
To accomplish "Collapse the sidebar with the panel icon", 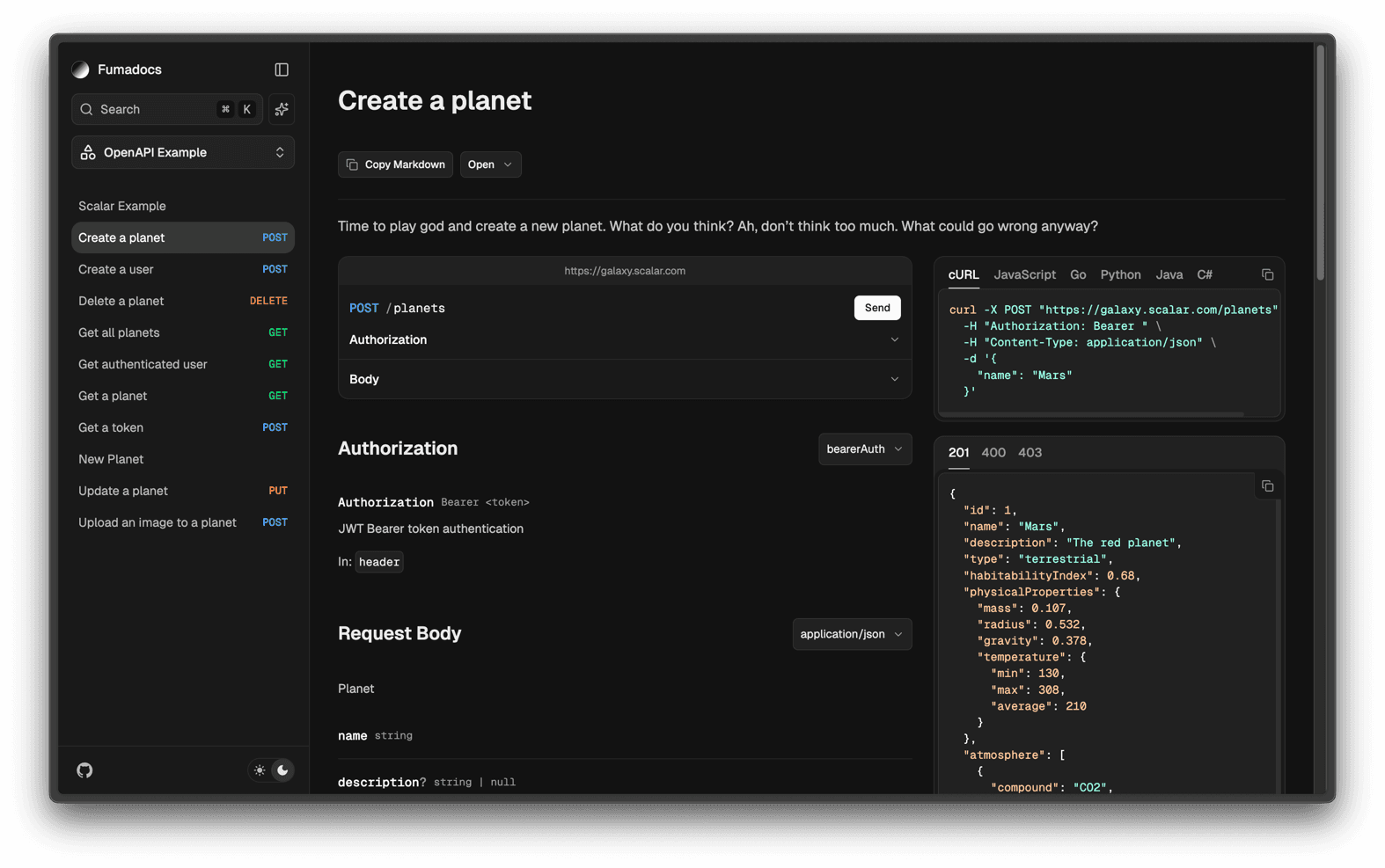I will (282, 69).
